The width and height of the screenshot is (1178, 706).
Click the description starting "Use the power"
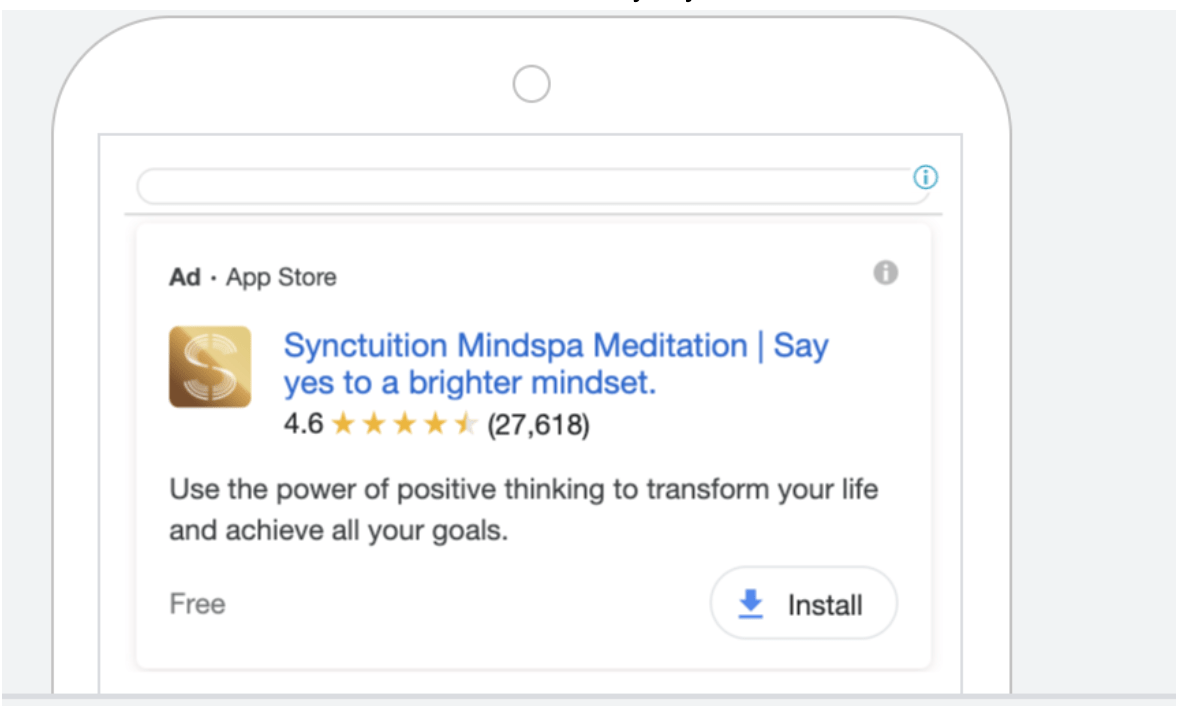pos(524,509)
